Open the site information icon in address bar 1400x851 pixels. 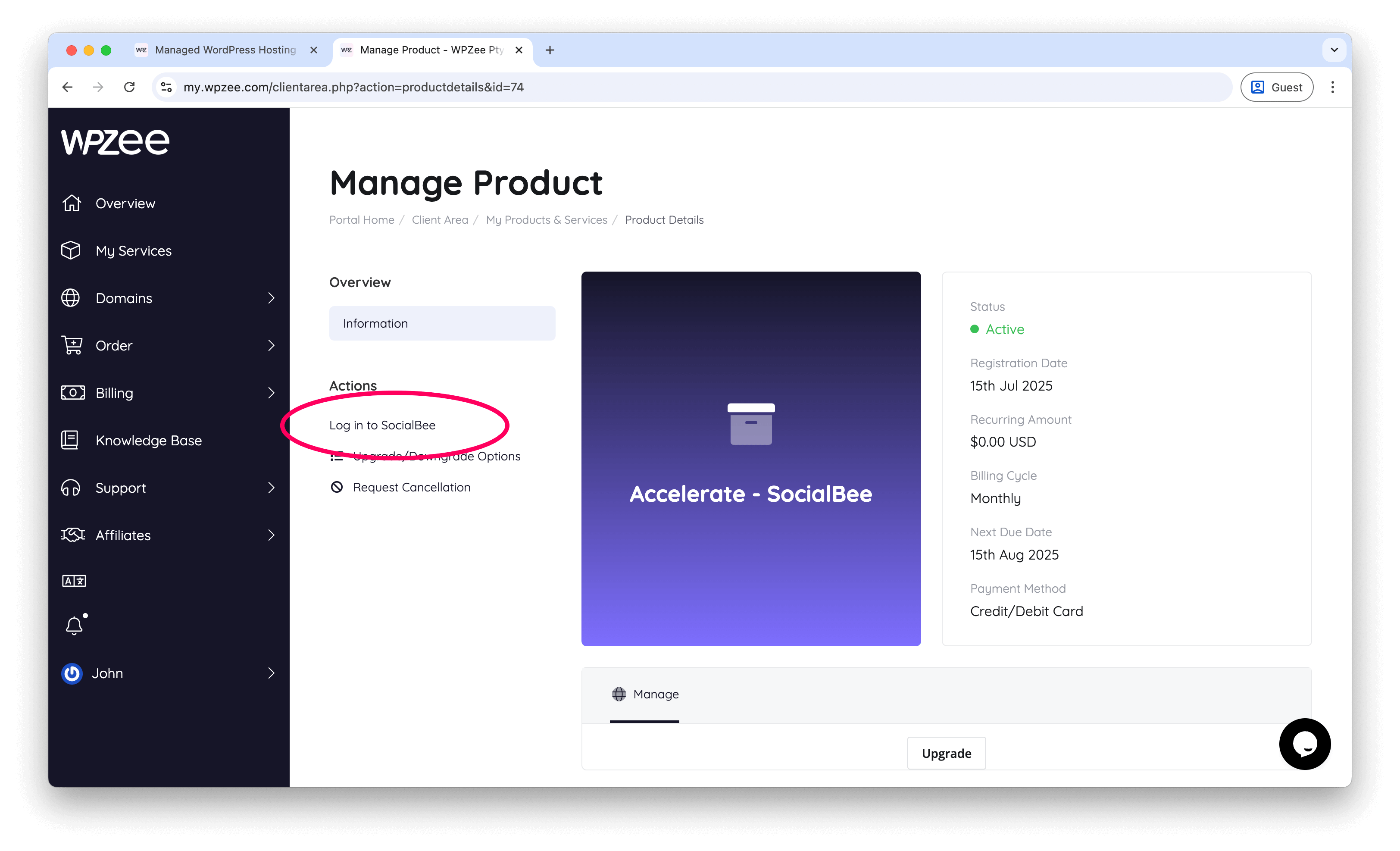(x=166, y=87)
